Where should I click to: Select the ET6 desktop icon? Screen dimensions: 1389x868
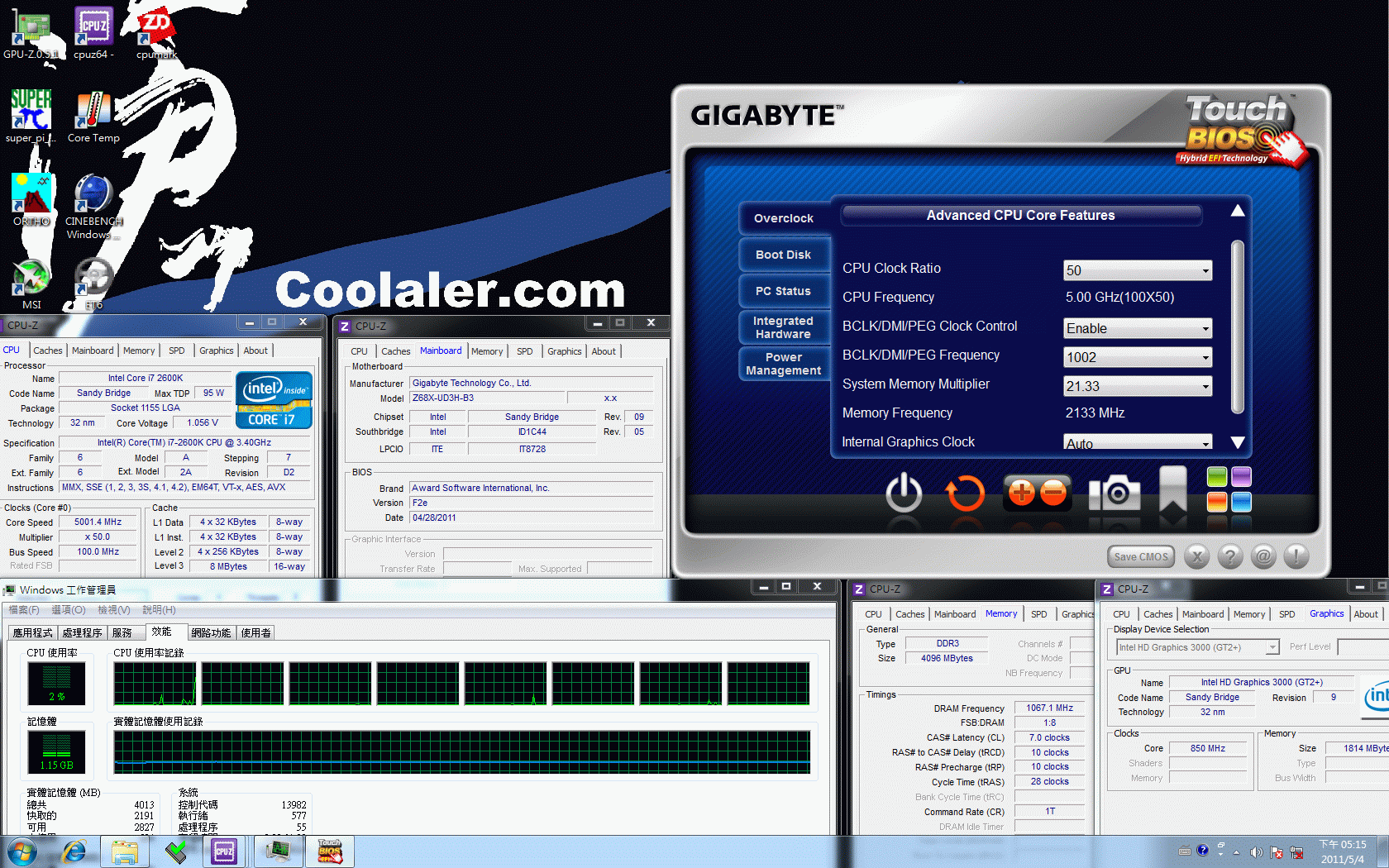[x=93, y=284]
